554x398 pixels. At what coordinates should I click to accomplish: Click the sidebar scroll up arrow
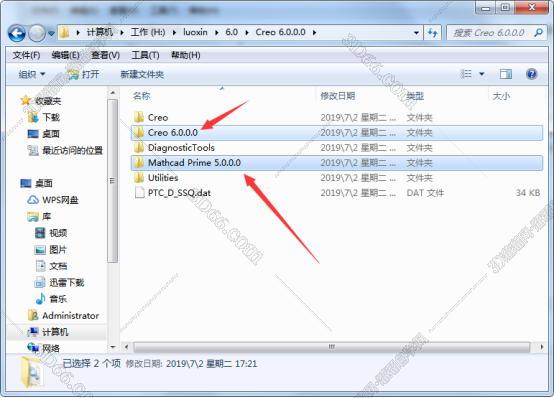click(113, 93)
